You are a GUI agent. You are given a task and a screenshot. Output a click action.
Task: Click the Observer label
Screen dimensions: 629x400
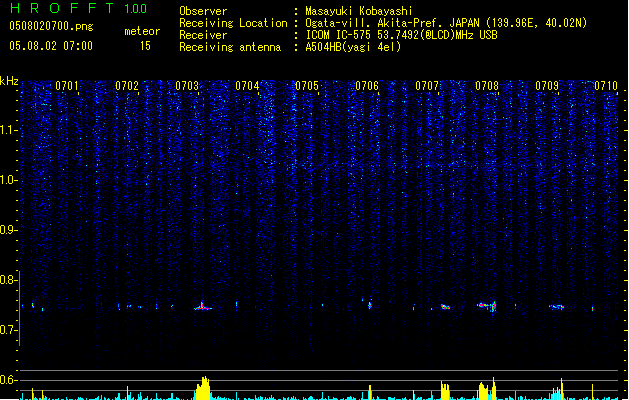[203, 11]
